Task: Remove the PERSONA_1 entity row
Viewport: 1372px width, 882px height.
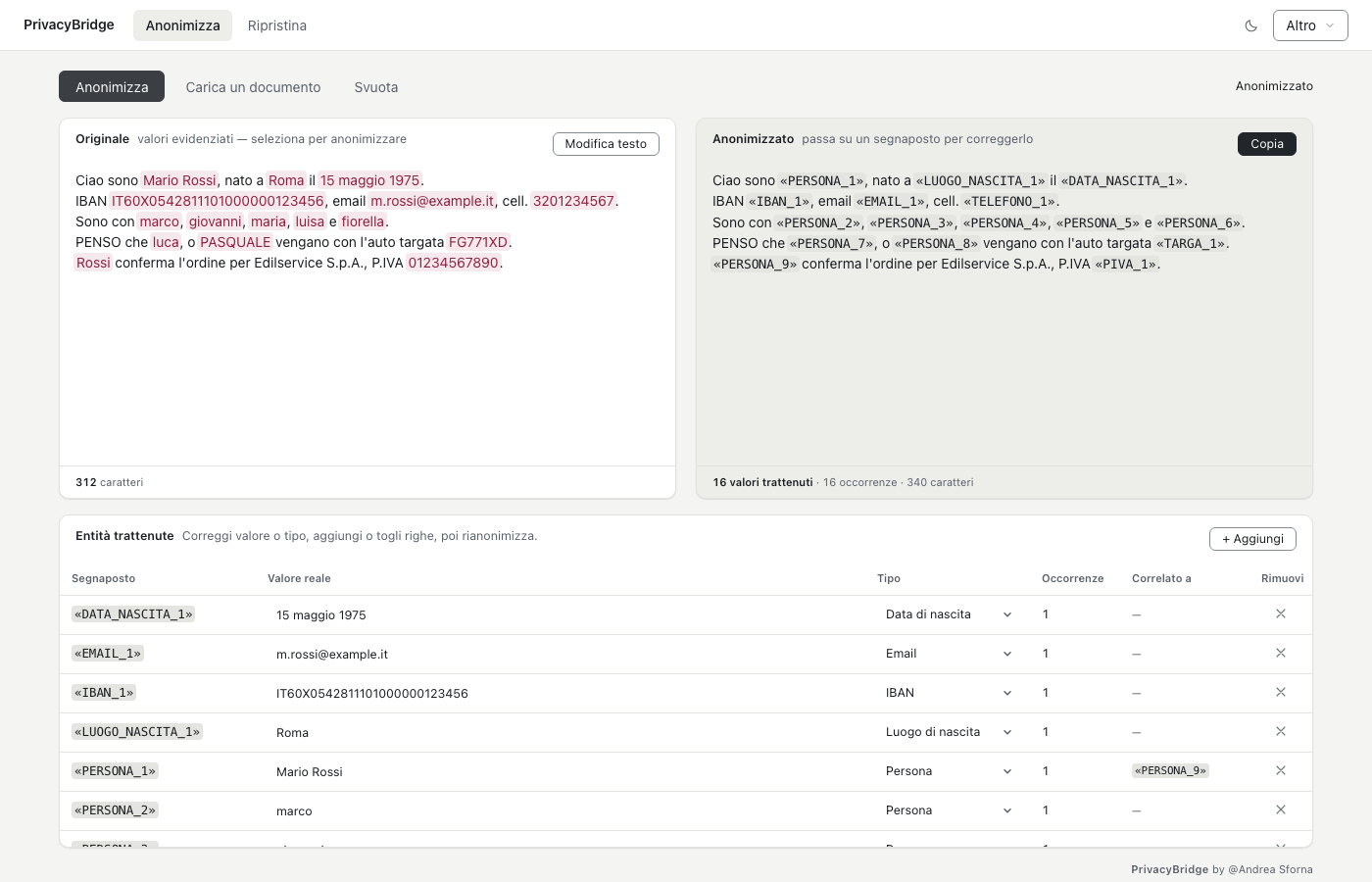Action: point(1281,771)
